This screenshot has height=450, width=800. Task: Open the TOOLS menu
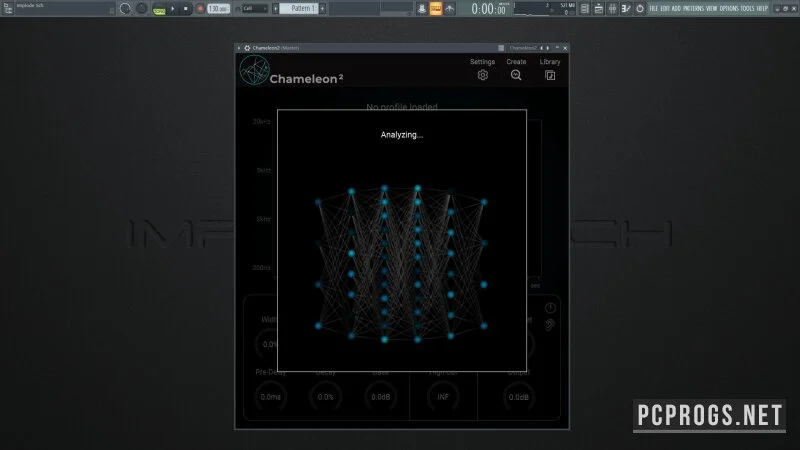pos(747,9)
